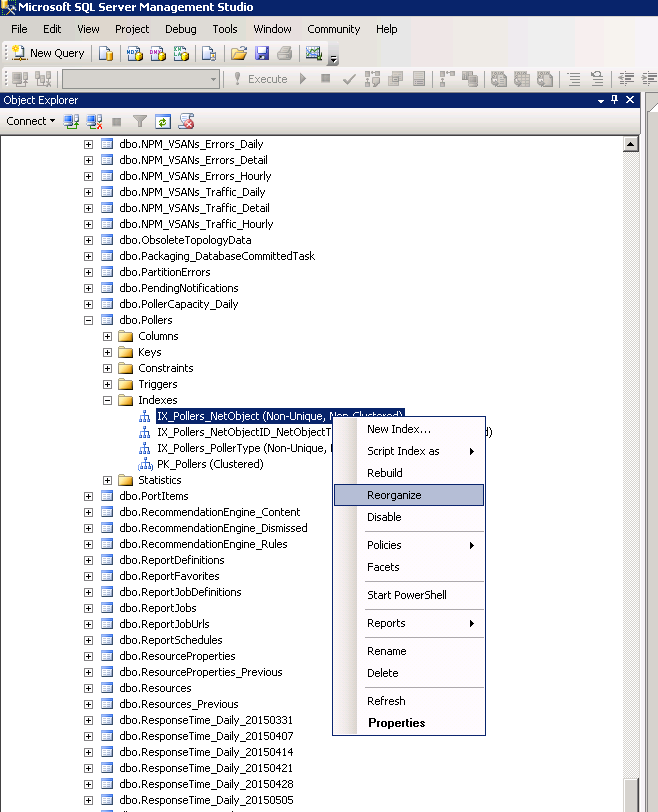The image size is (658, 812).
Task: Toggle the Object Explorer auto-hide pin
Action: 615,99
